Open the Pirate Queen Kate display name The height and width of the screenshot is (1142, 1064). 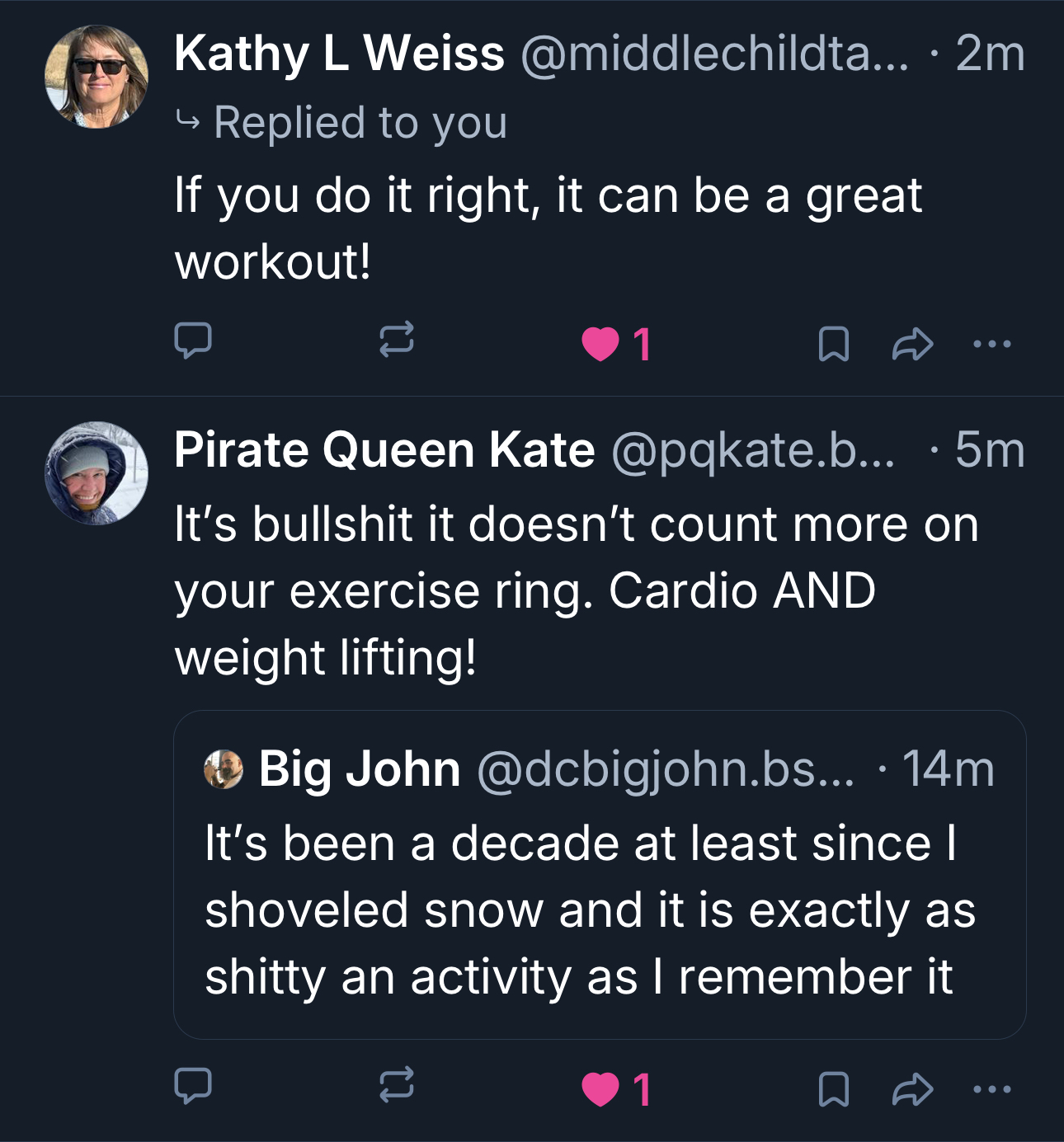coord(384,450)
